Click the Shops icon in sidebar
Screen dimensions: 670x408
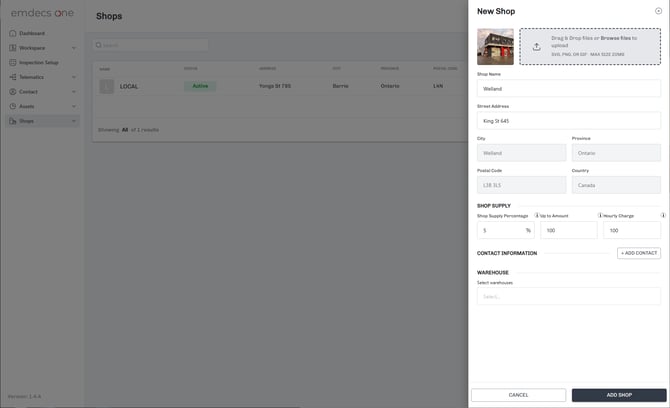pyautogui.click(x=13, y=121)
